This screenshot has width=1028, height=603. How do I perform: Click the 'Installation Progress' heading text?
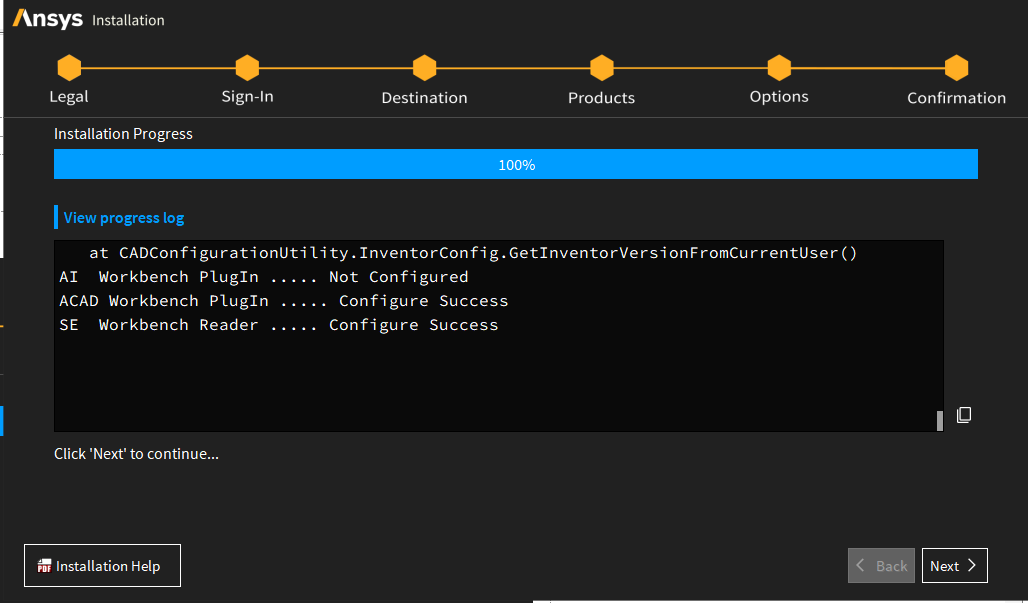(x=123, y=134)
